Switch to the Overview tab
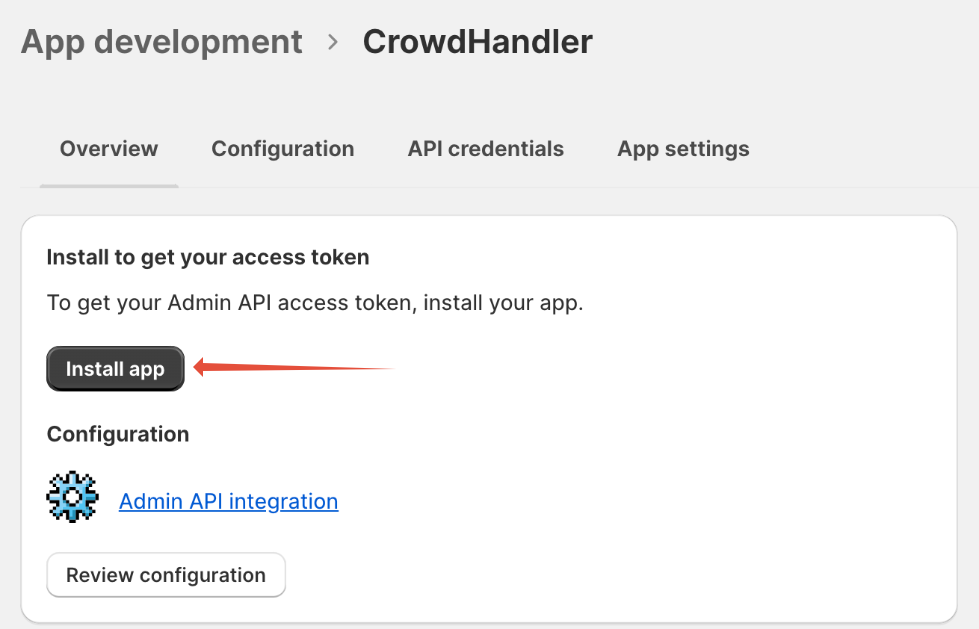This screenshot has height=629, width=979. 109,149
